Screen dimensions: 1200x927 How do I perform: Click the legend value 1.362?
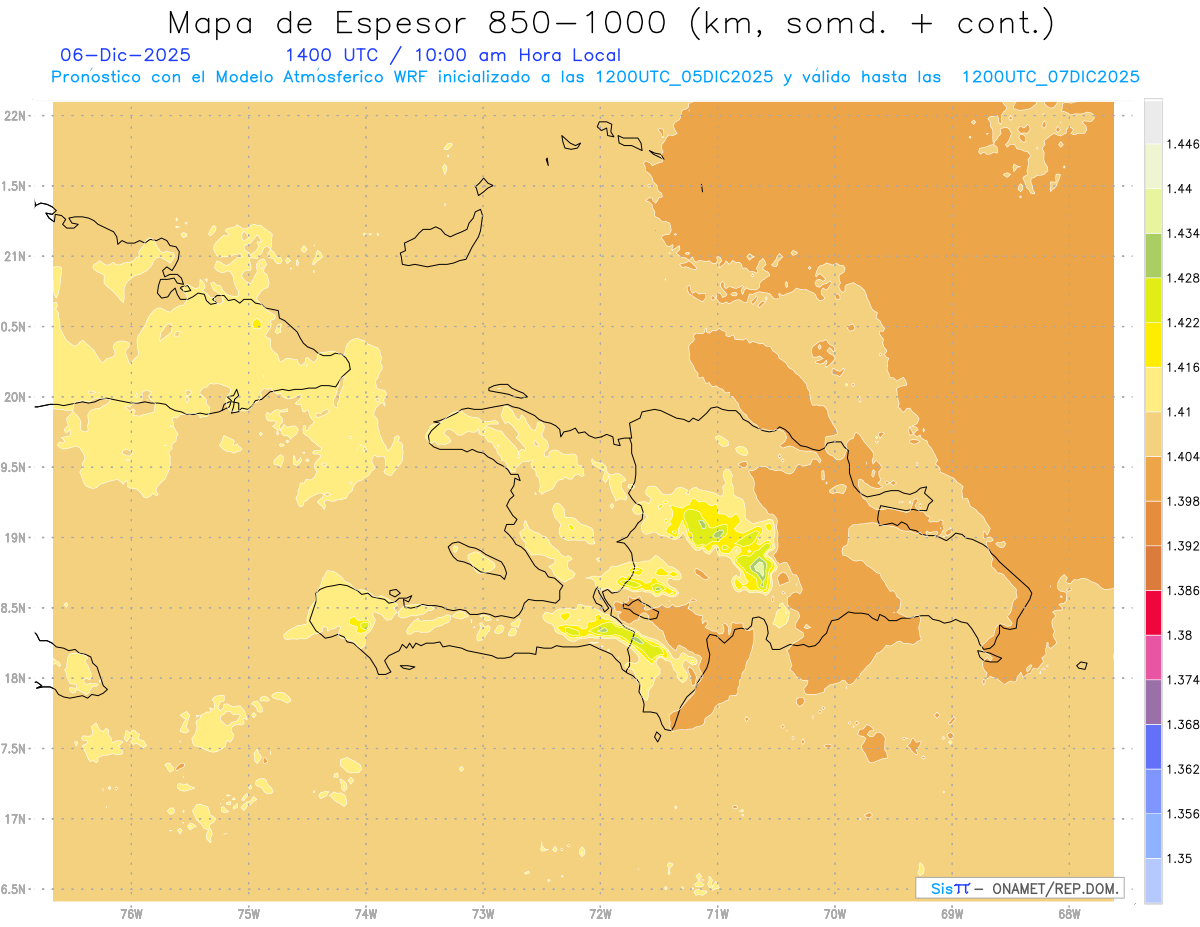[x=1184, y=769]
